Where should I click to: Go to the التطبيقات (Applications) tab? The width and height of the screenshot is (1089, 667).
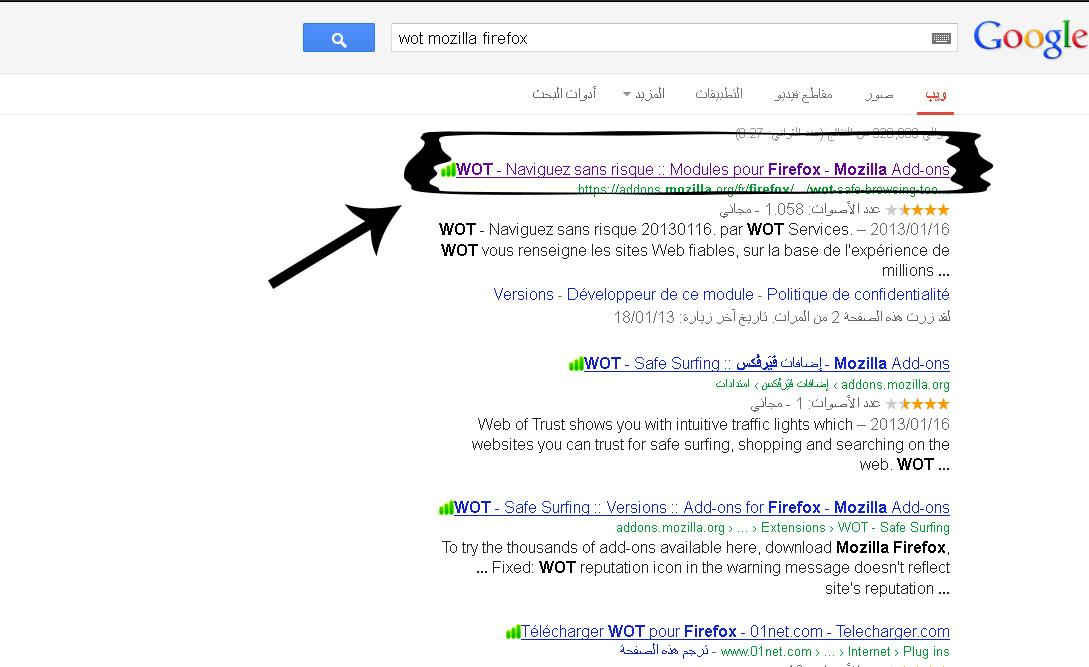[x=719, y=94]
